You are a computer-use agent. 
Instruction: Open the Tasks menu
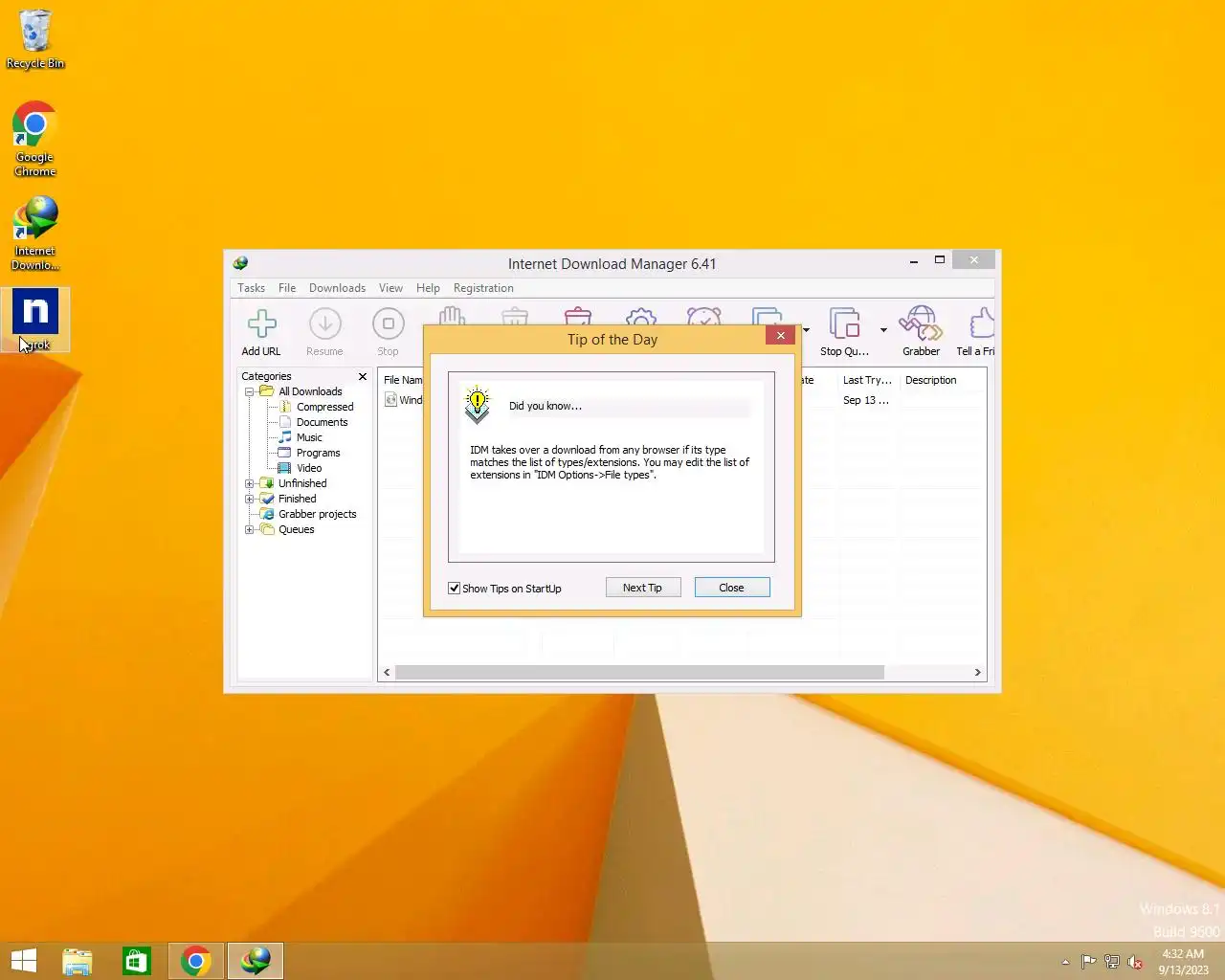point(252,288)
